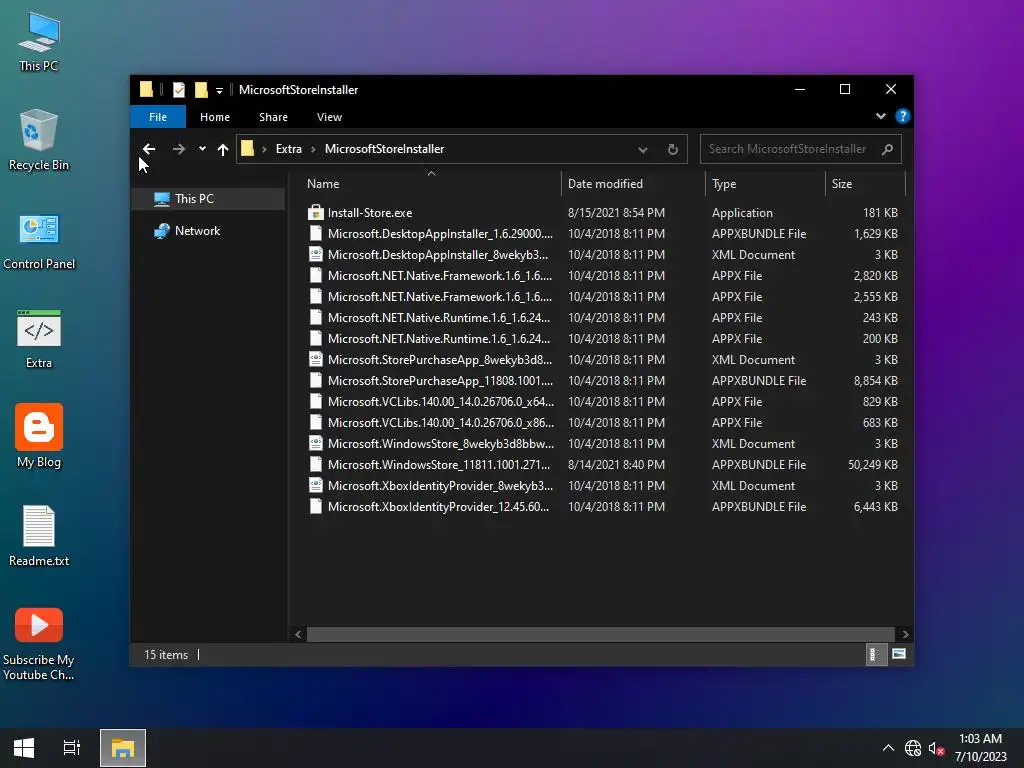Expand the chevron after Extra breadcrumb
Screen dimensions: 1024x768
coord(313,150)
